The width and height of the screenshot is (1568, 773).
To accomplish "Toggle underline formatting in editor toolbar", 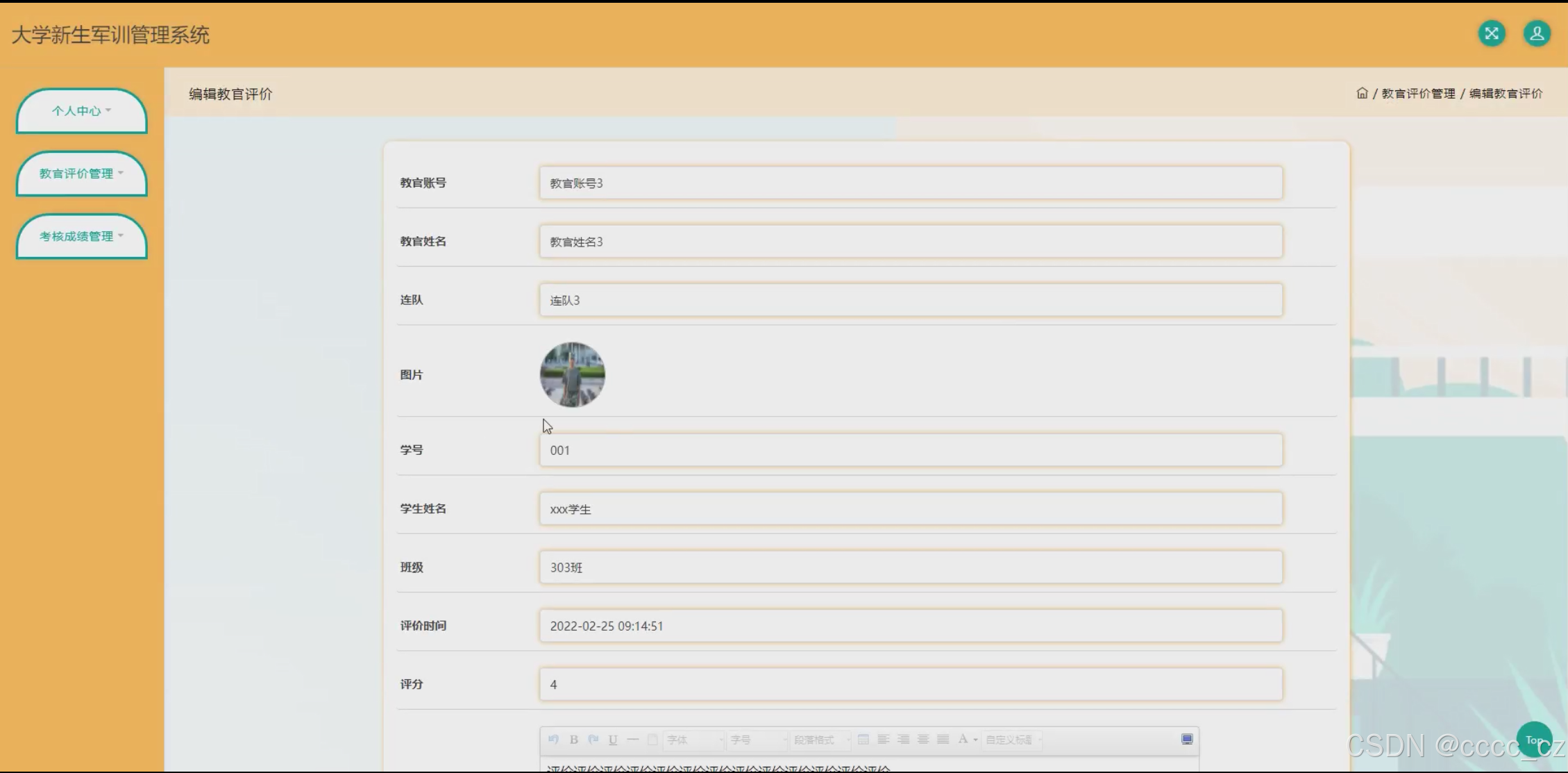I will (x=612, y=740).
